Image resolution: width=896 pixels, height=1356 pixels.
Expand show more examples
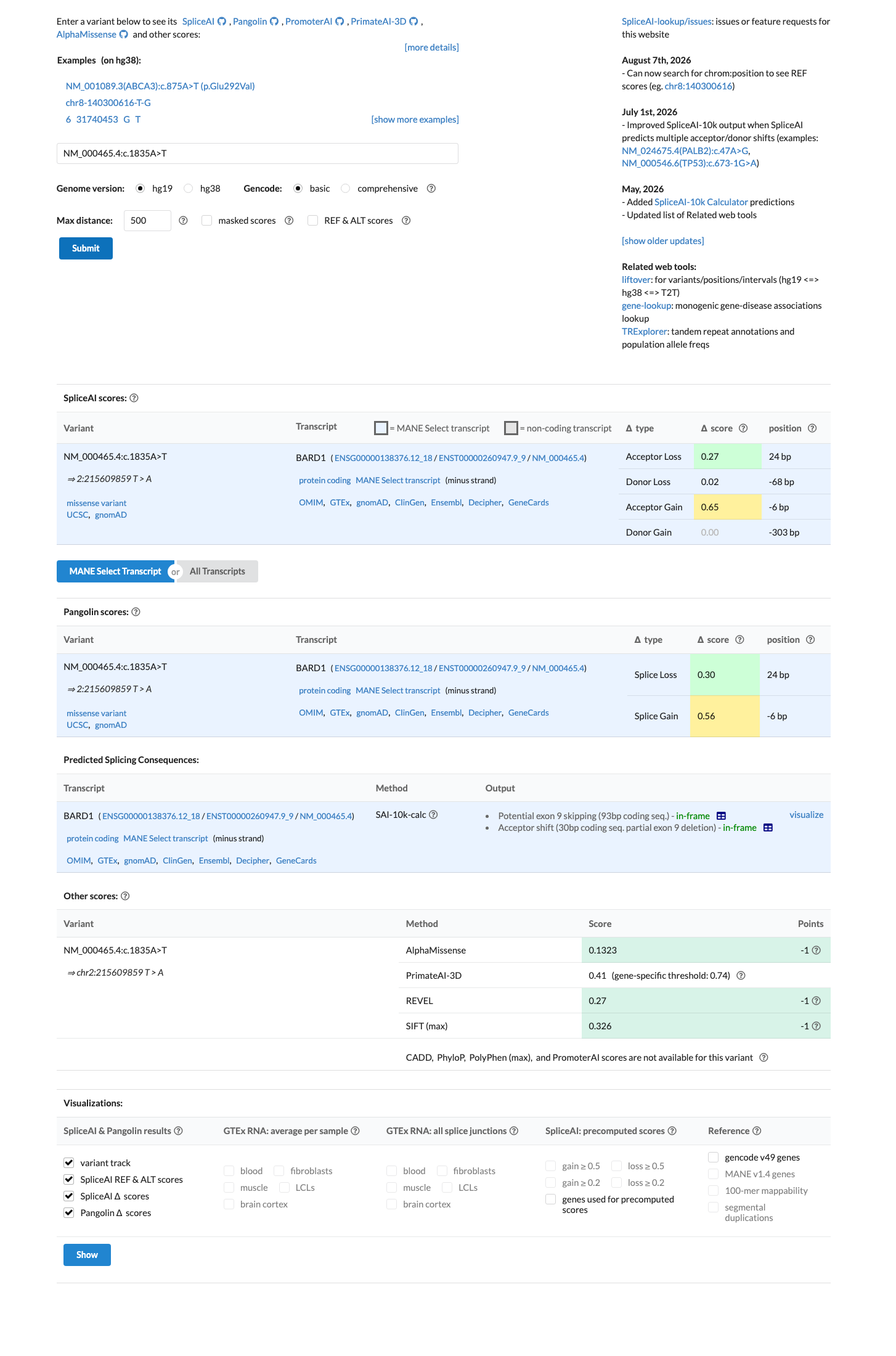click(x=415, y=120)
